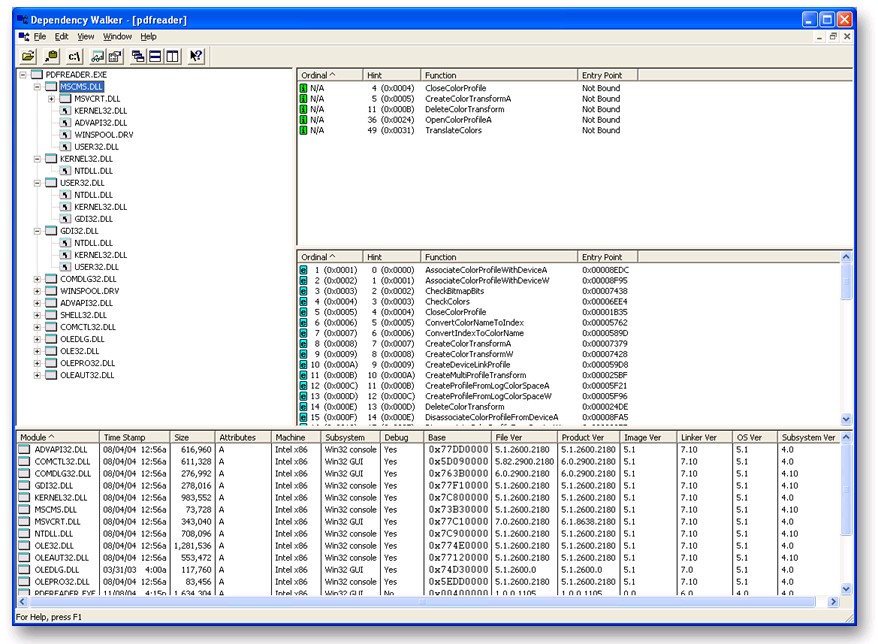Select COMDLG32.DLL in the dependency tree
The height and width of the screenshot is (644, 878).
[88, 279]
